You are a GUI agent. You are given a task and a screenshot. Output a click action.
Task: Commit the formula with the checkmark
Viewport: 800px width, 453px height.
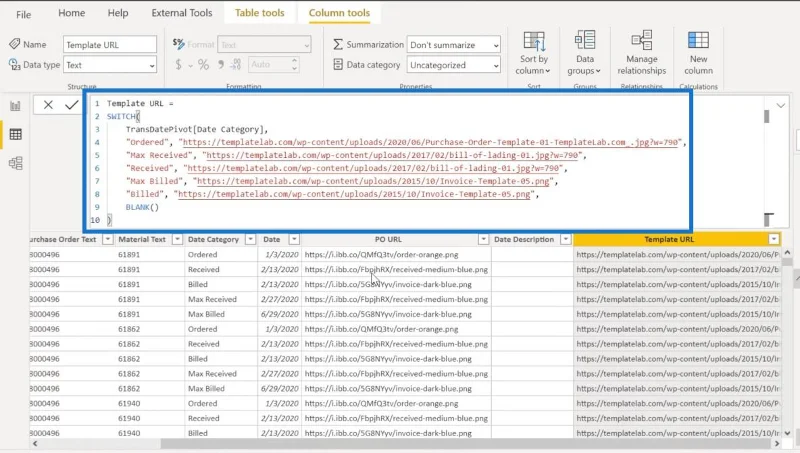[x=71, y=105]
